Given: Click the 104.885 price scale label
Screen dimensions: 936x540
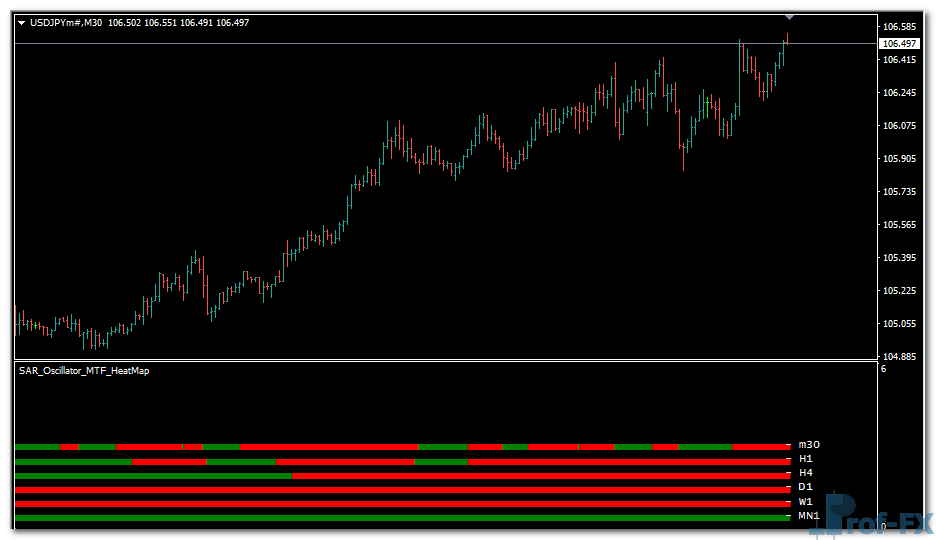Looking at the screenshot, I should pyautogui.click(x=900, y=357).
